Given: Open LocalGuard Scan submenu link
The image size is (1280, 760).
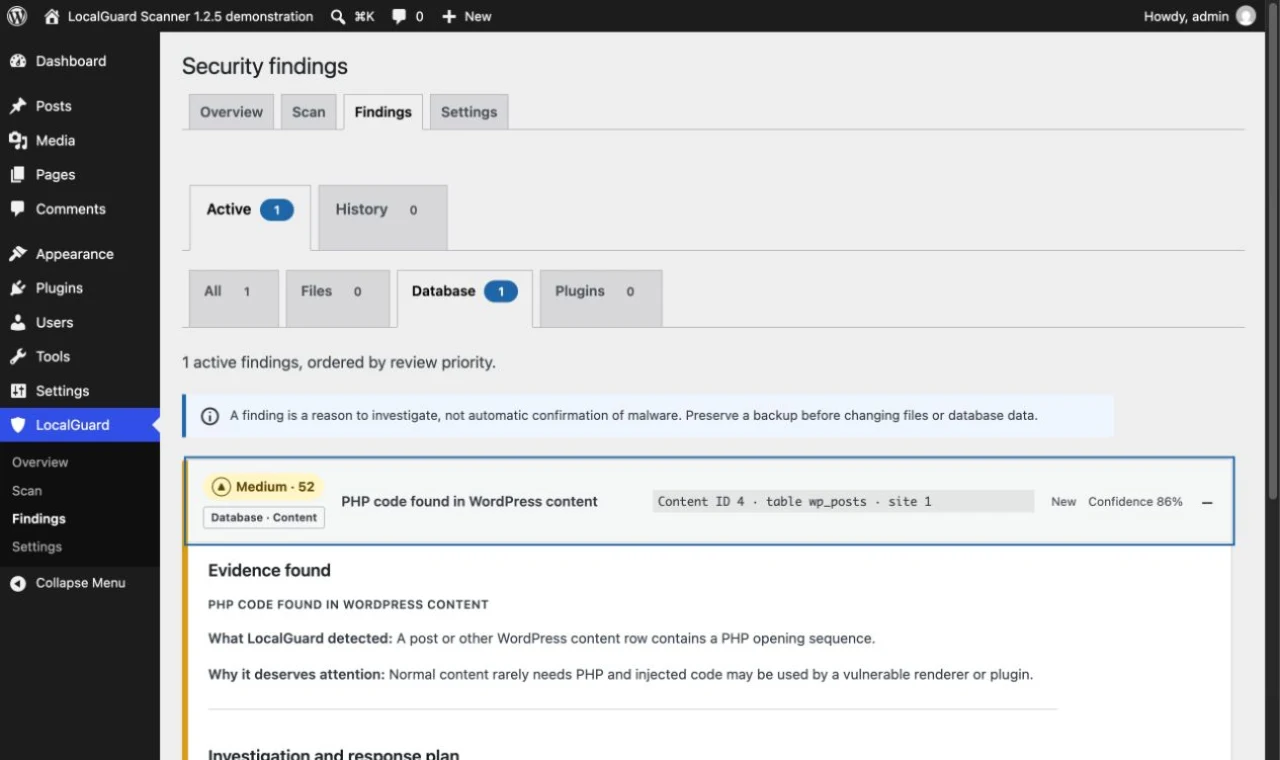Looking at the screenshot, I should click(27, 490).
